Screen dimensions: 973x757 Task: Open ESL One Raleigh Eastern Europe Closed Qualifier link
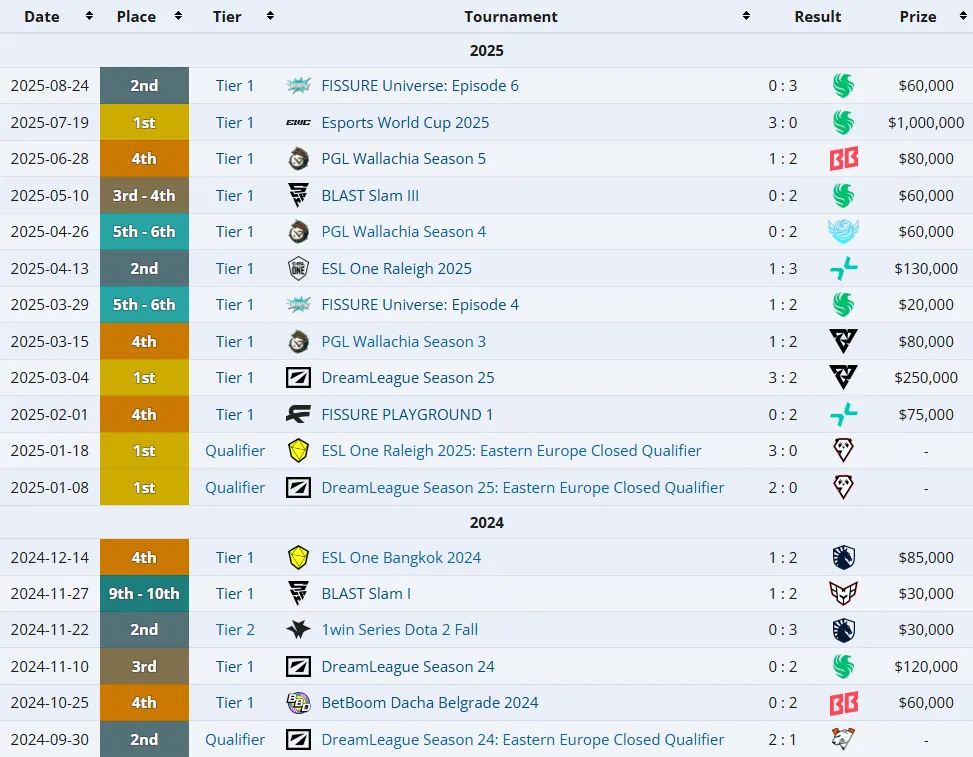[511, 451]
